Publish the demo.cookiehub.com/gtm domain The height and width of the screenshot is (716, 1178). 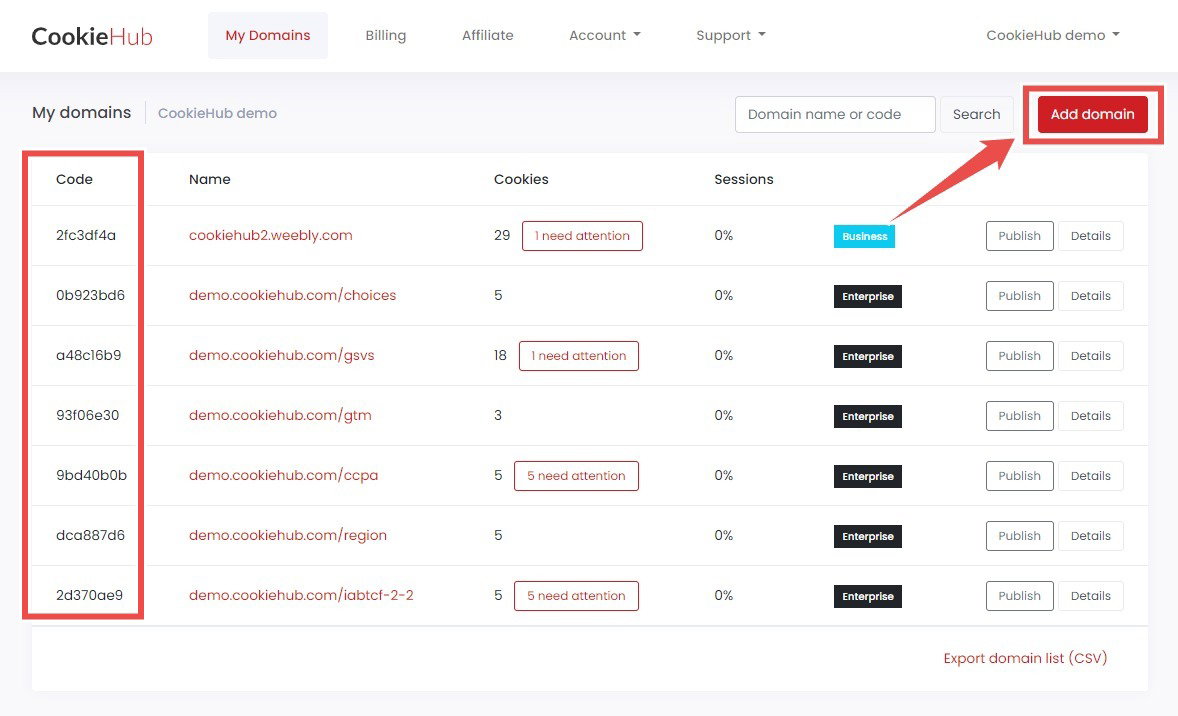[1019, 416]
